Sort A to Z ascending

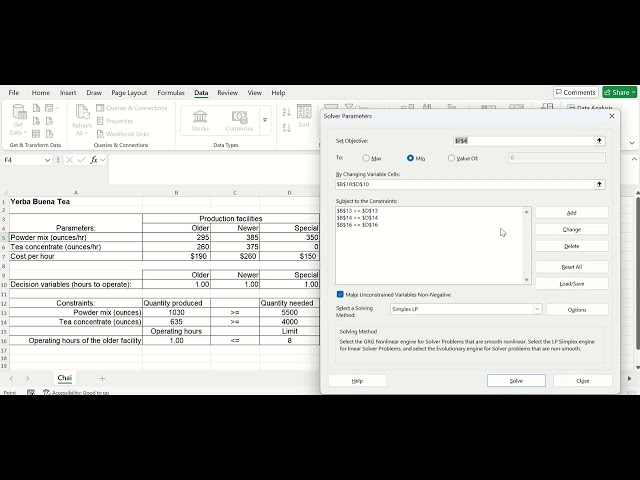point(287,112)
